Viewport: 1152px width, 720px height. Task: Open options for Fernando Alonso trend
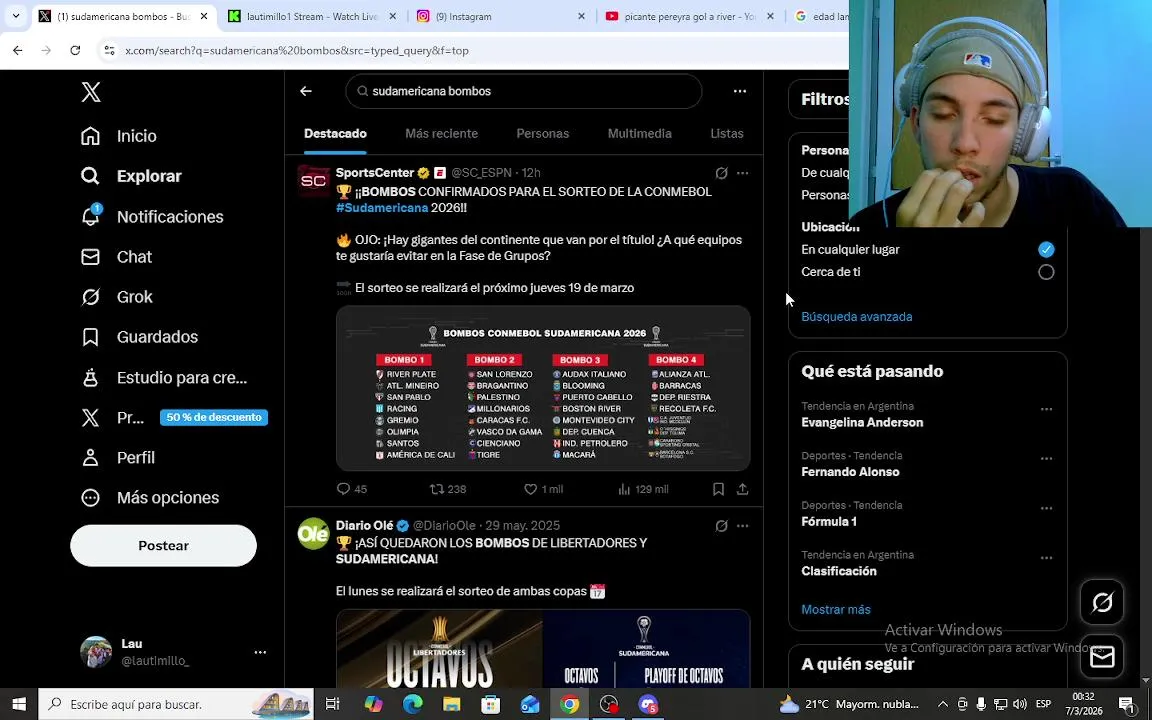tap(1046, 458)
